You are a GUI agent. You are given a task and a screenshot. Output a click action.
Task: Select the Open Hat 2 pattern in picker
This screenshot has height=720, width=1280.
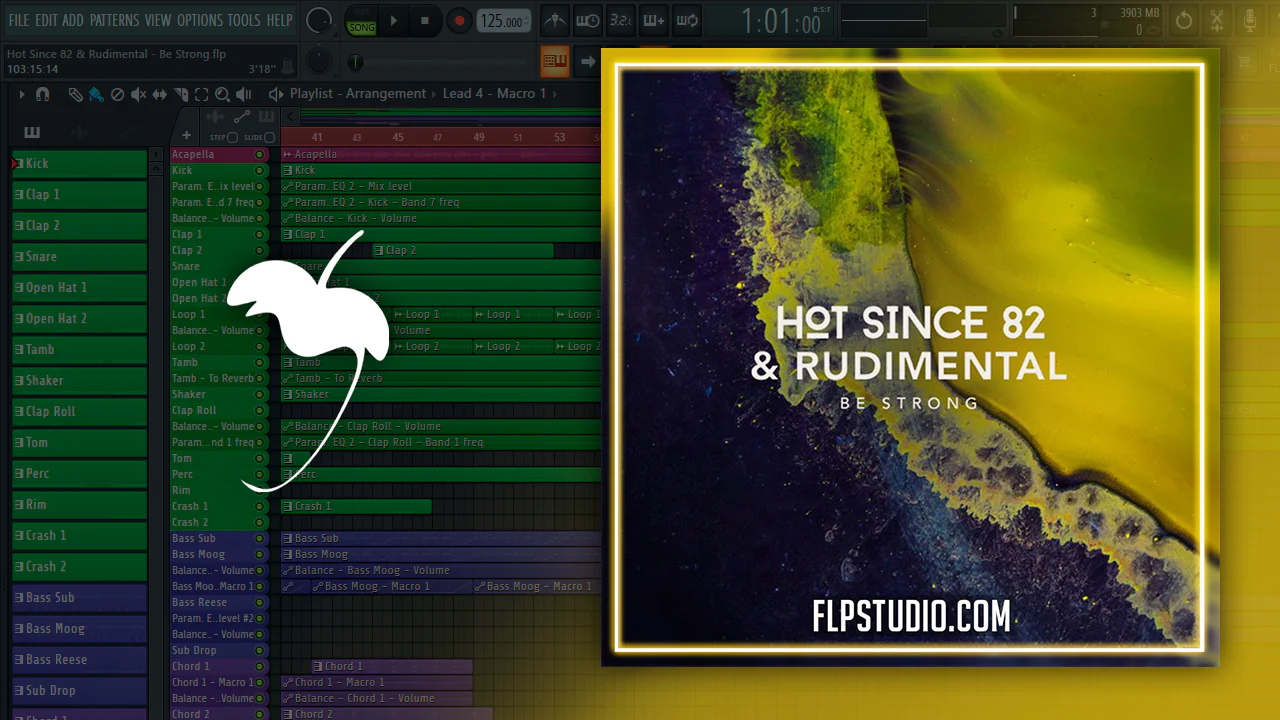79,319
